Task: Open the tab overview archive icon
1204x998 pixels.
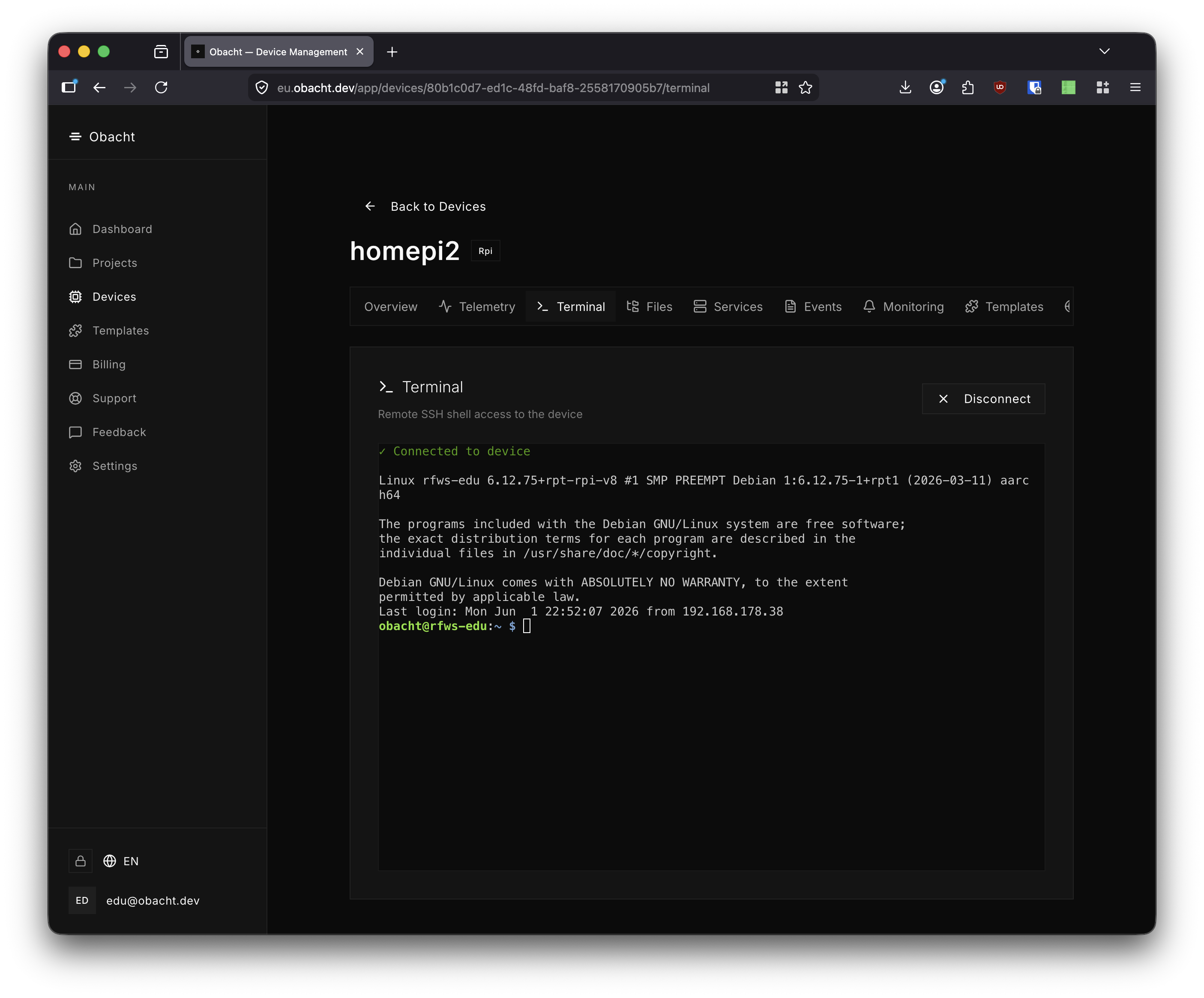Action: 161,51
